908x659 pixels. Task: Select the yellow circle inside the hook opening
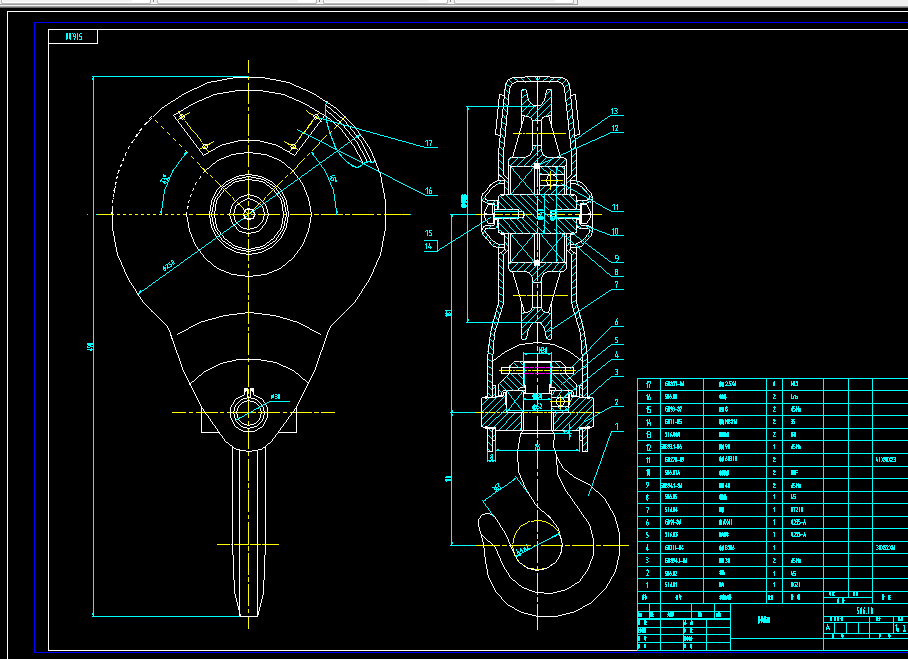537,545
